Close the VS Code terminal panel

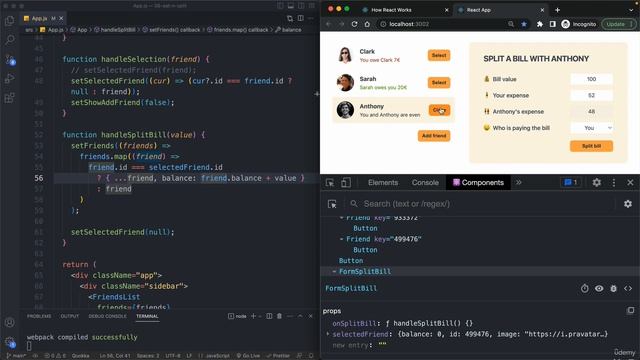point(311,316)
